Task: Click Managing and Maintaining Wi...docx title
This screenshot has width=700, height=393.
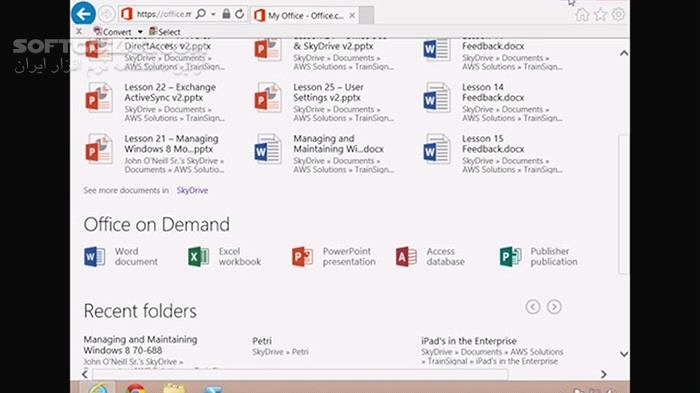Action: 338,143
